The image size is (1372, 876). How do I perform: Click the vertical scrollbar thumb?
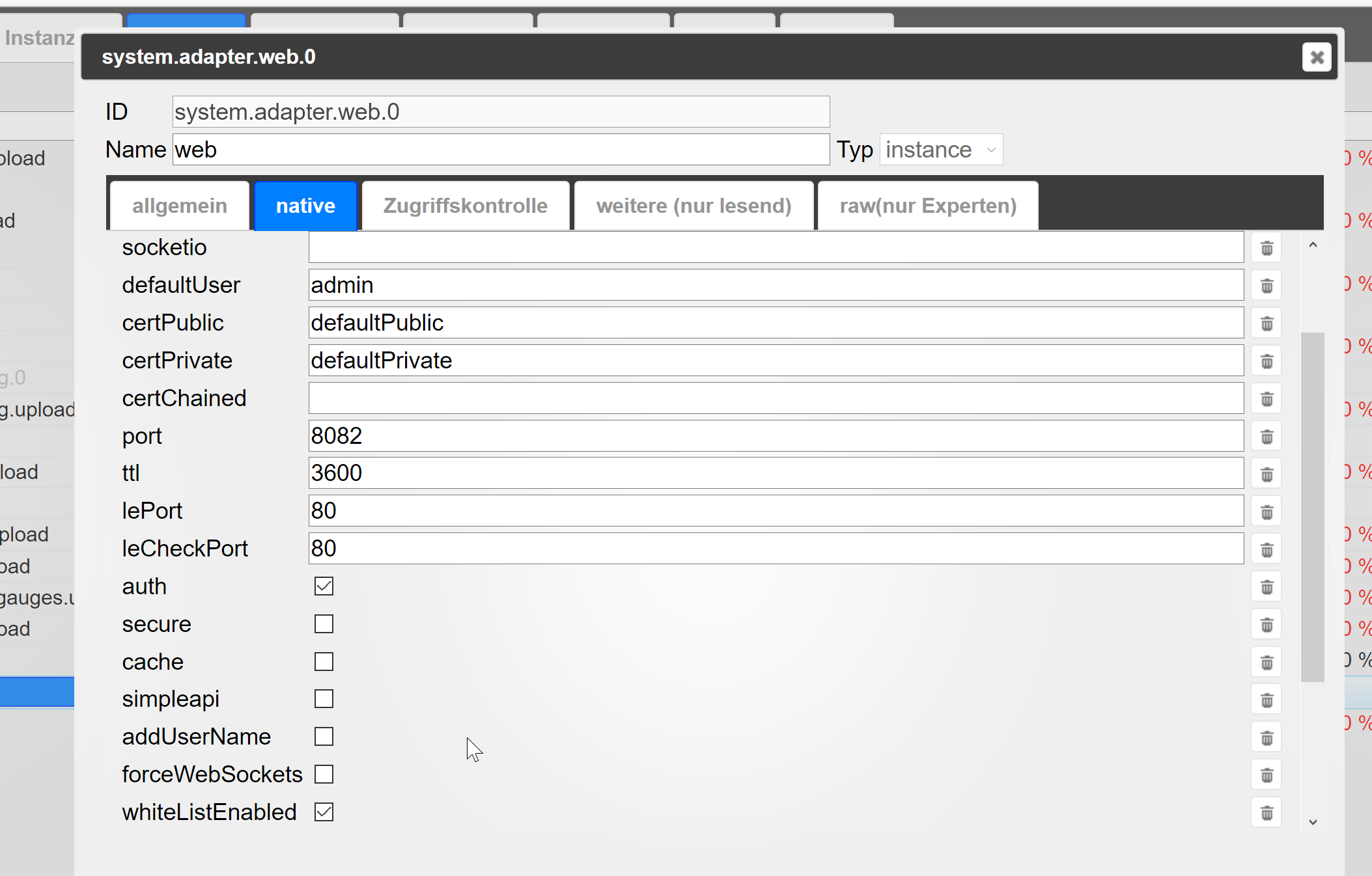pyautogui.click(x=1312, y=508)
